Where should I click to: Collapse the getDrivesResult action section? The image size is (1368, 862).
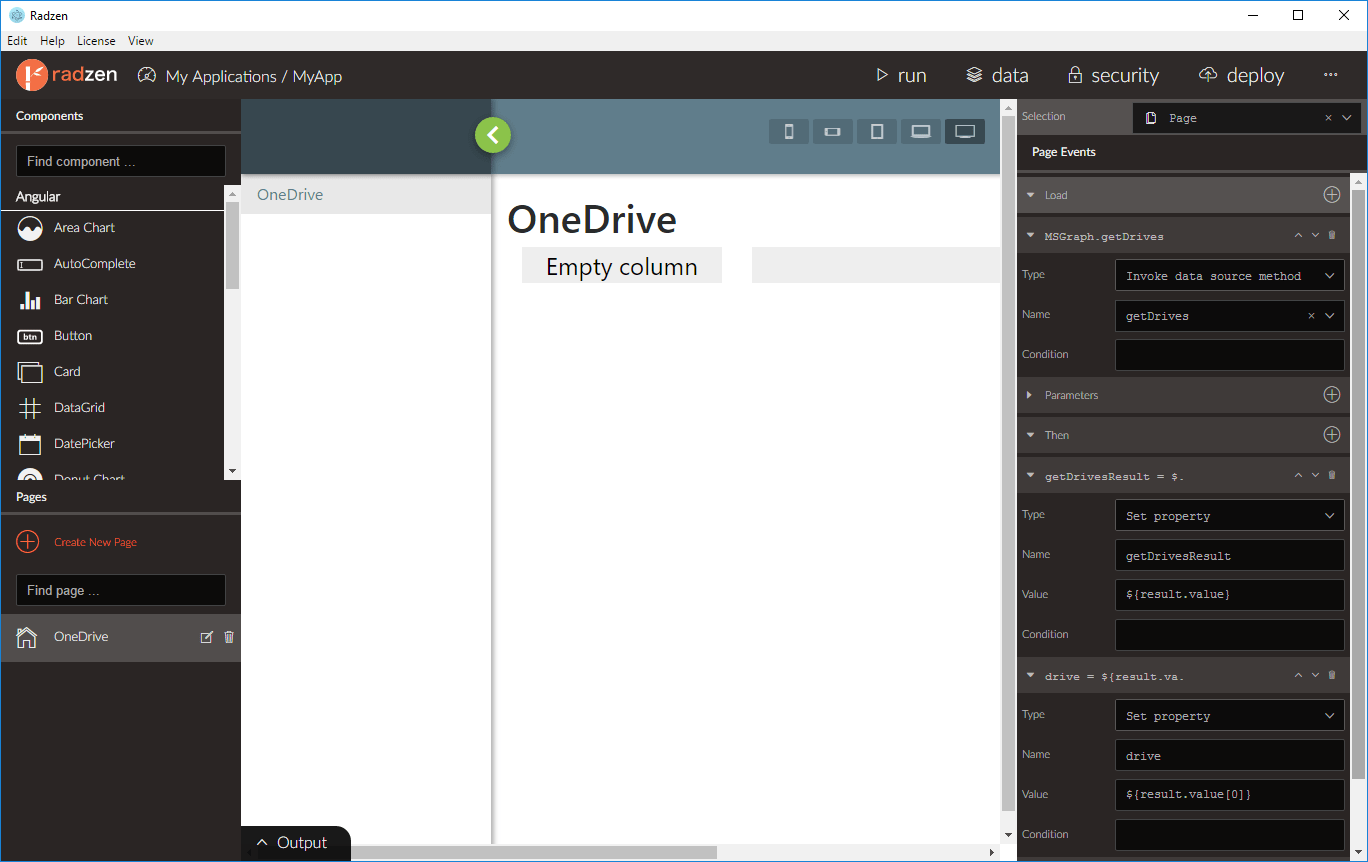[1030, 476]
